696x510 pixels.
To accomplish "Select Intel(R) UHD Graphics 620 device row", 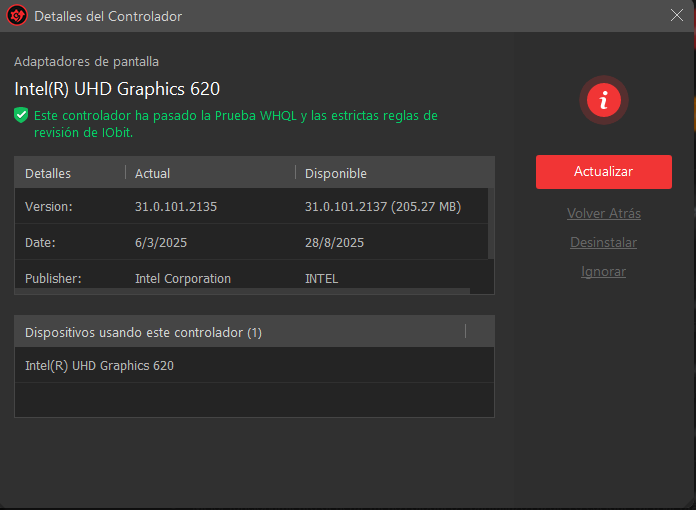I will 254,365.
